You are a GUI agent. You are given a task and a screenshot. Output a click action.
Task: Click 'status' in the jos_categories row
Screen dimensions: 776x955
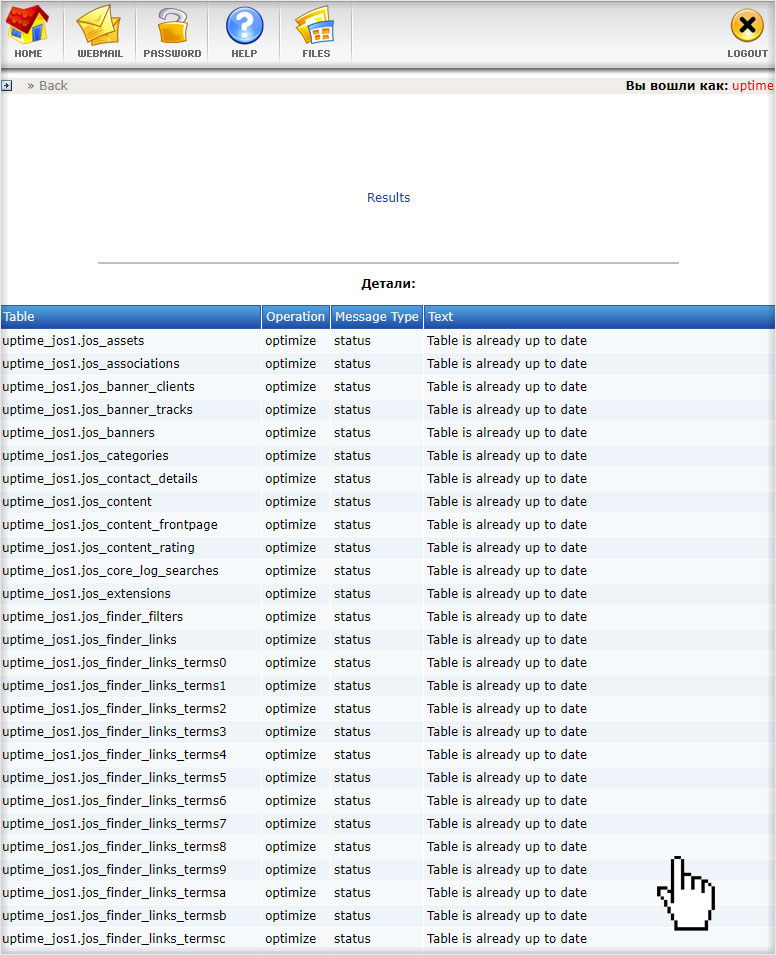click(x=352, y=456)
